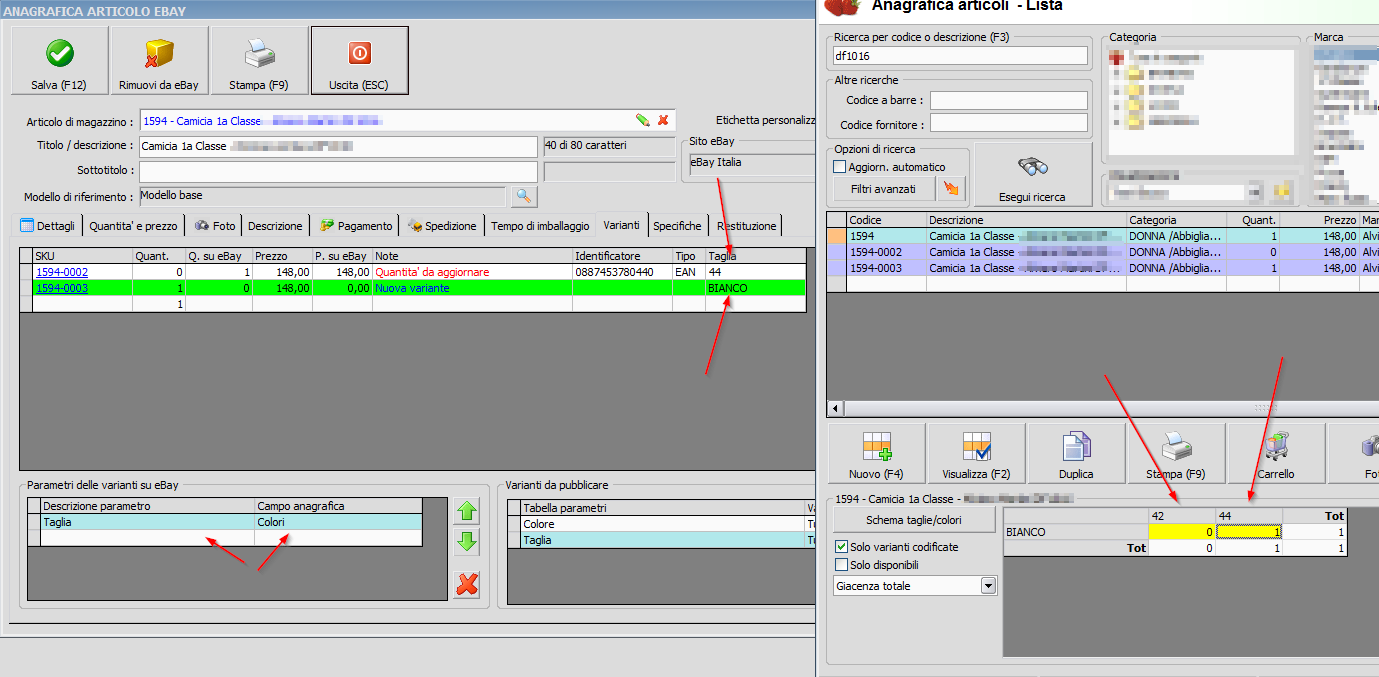The height and width of the screenshot is (677, 1379).
Task: Click the Identificatore column header
Action: tap(622, 256)
